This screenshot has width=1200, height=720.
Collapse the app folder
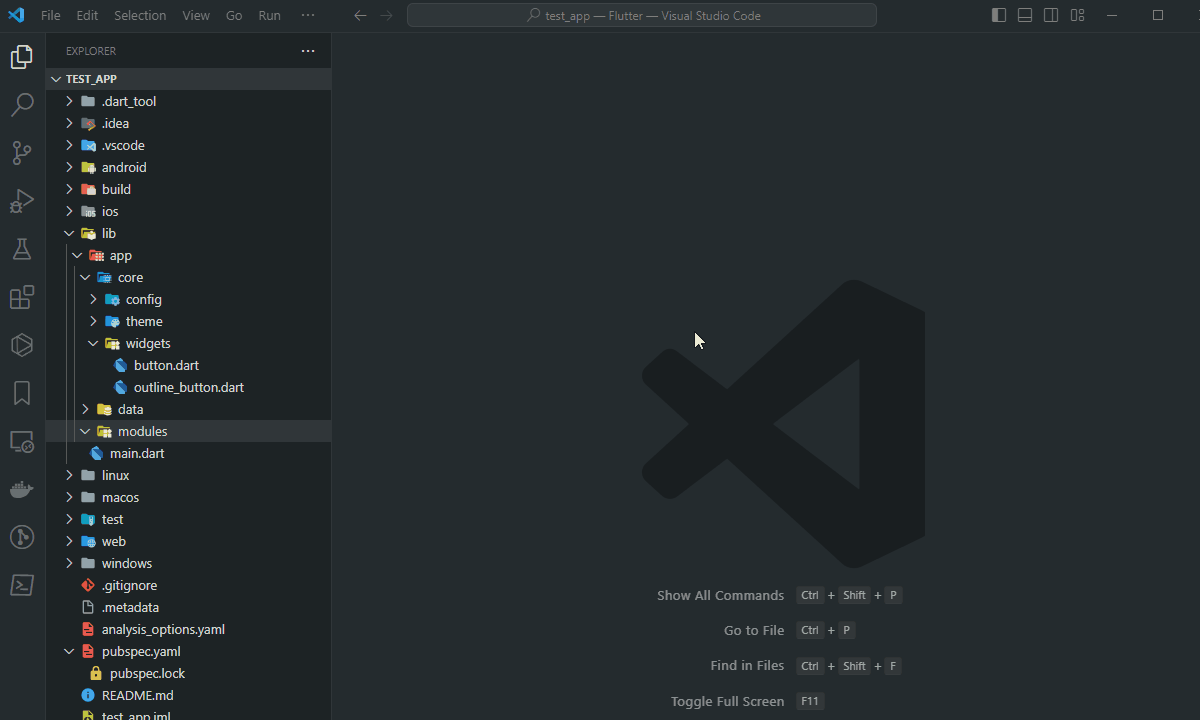[x=189, y=255]
